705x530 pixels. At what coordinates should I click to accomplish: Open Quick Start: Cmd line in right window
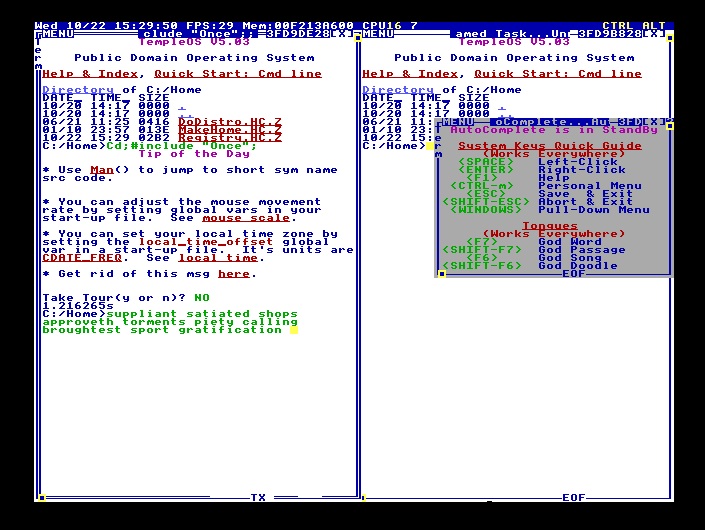[558, 74]
